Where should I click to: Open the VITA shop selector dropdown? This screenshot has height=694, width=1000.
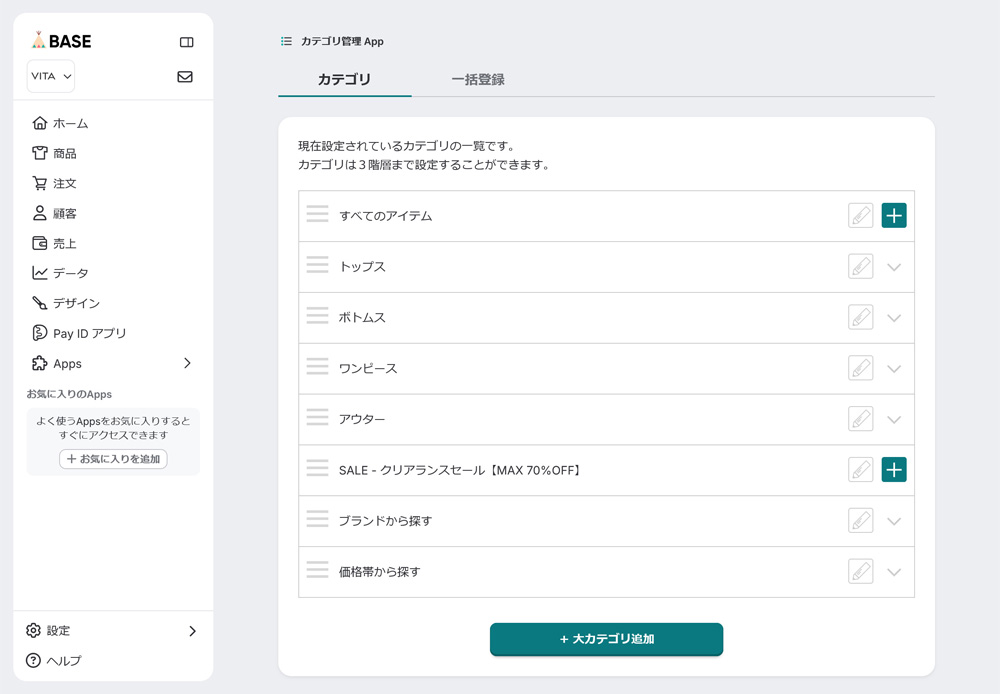(51, 77)
